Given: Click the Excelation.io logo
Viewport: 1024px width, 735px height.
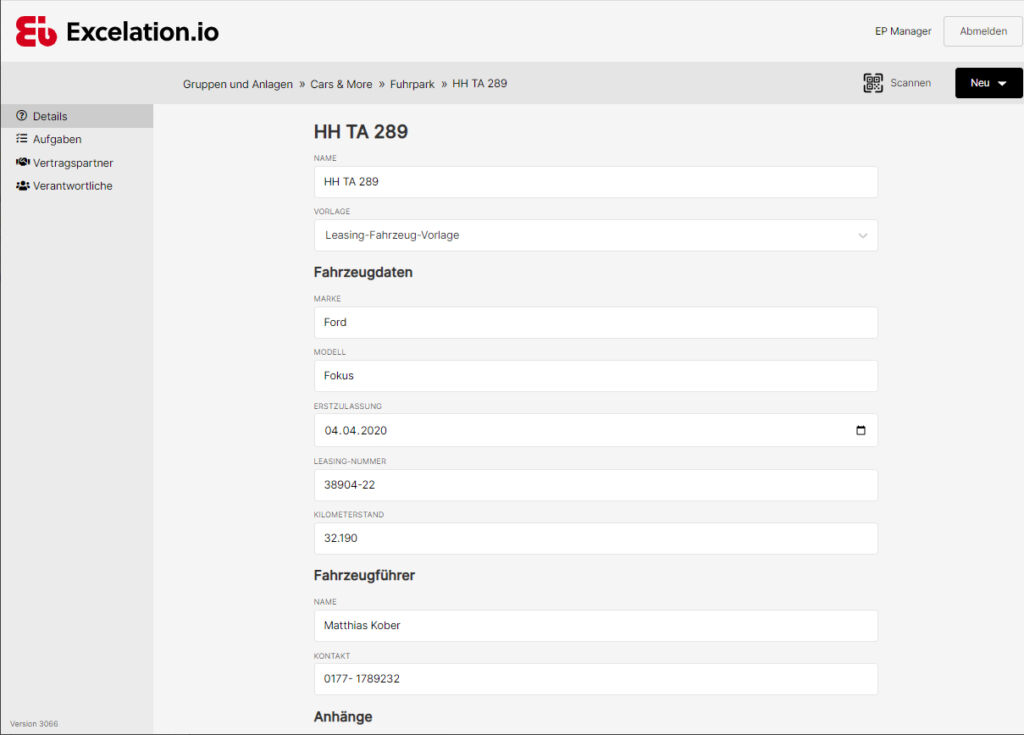Looking at the screenshot, I should pos(140,31).
